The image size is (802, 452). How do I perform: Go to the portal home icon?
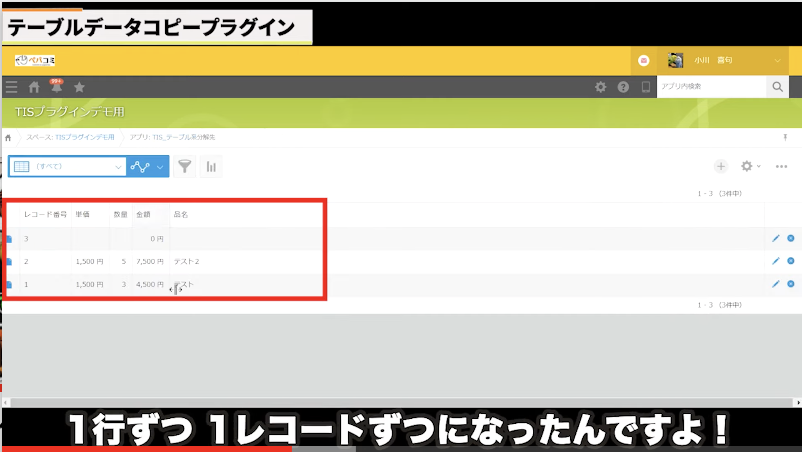point(34,87)
